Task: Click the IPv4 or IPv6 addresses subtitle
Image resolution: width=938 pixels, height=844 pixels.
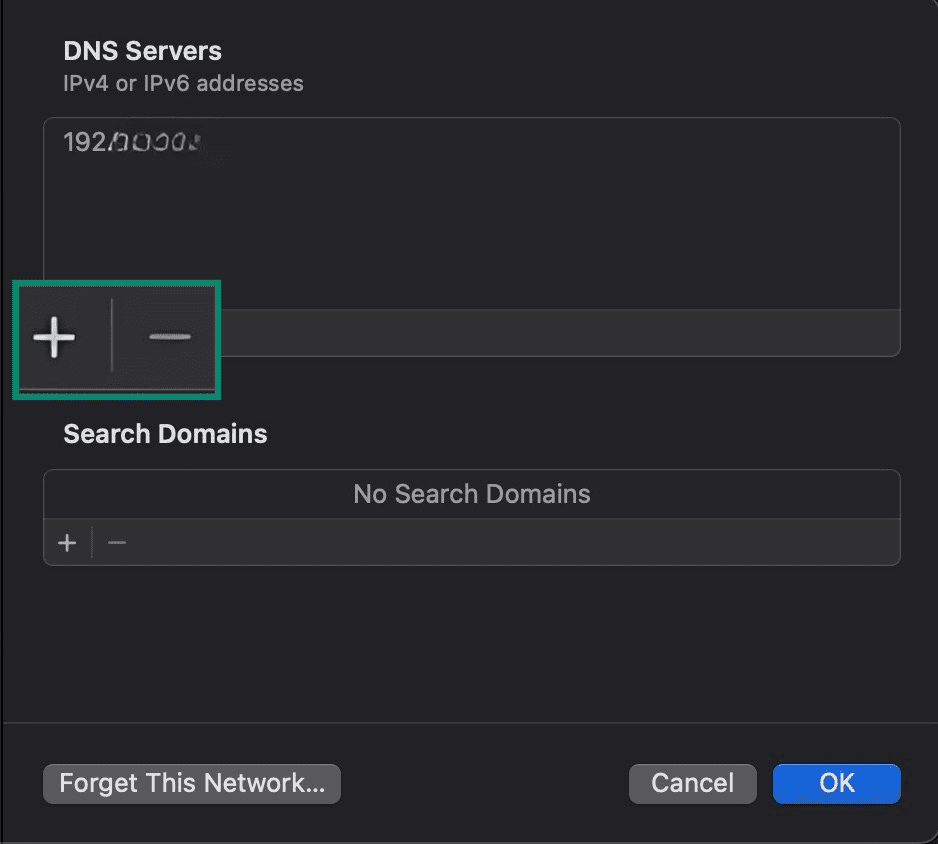Action: [x=183, y=83]
